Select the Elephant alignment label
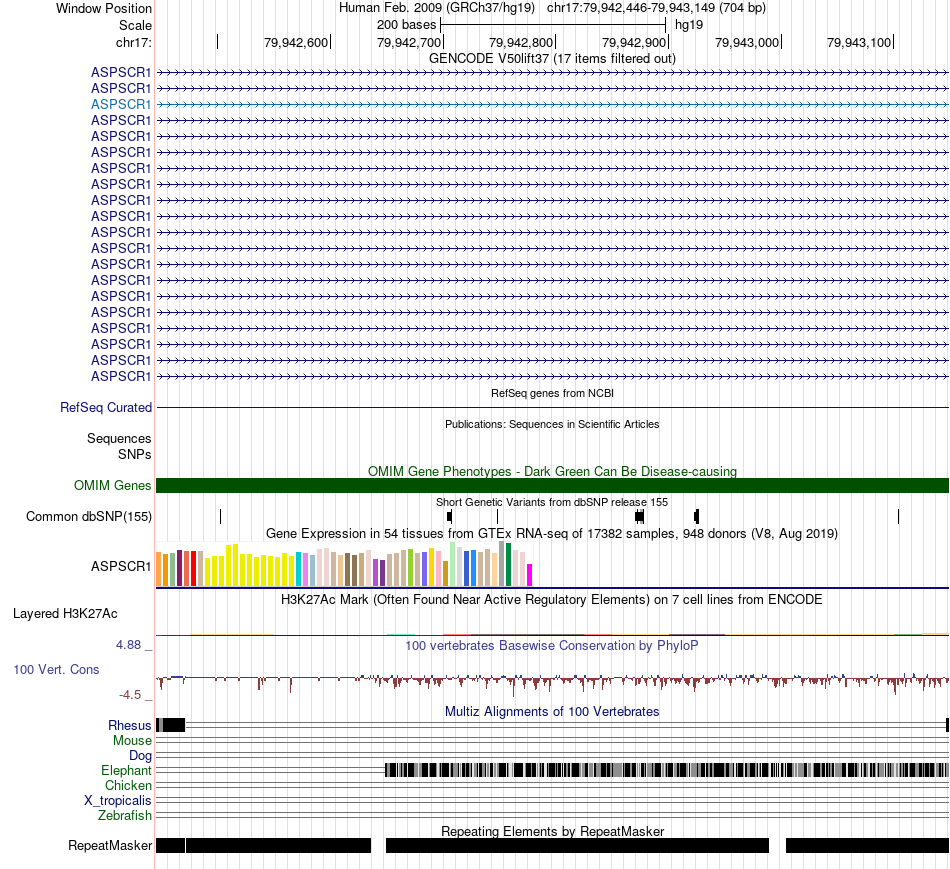Image resolution: width=950 pixels, height=869 pixels. click(126, 770)
